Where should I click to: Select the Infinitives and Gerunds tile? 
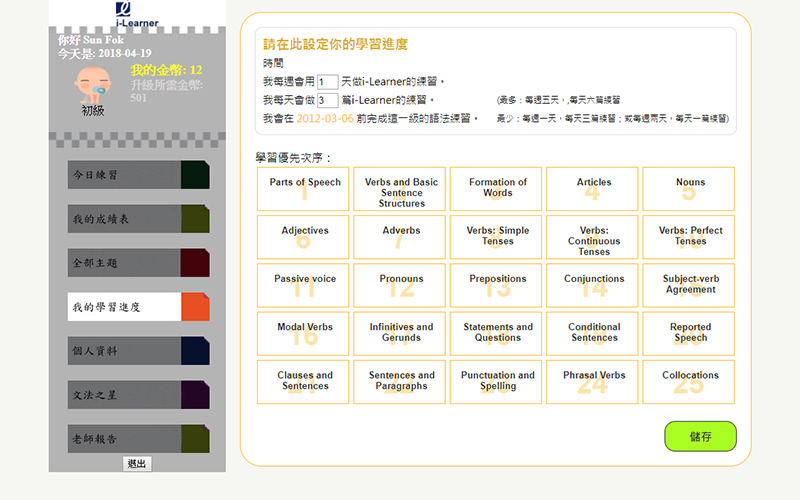399,334
